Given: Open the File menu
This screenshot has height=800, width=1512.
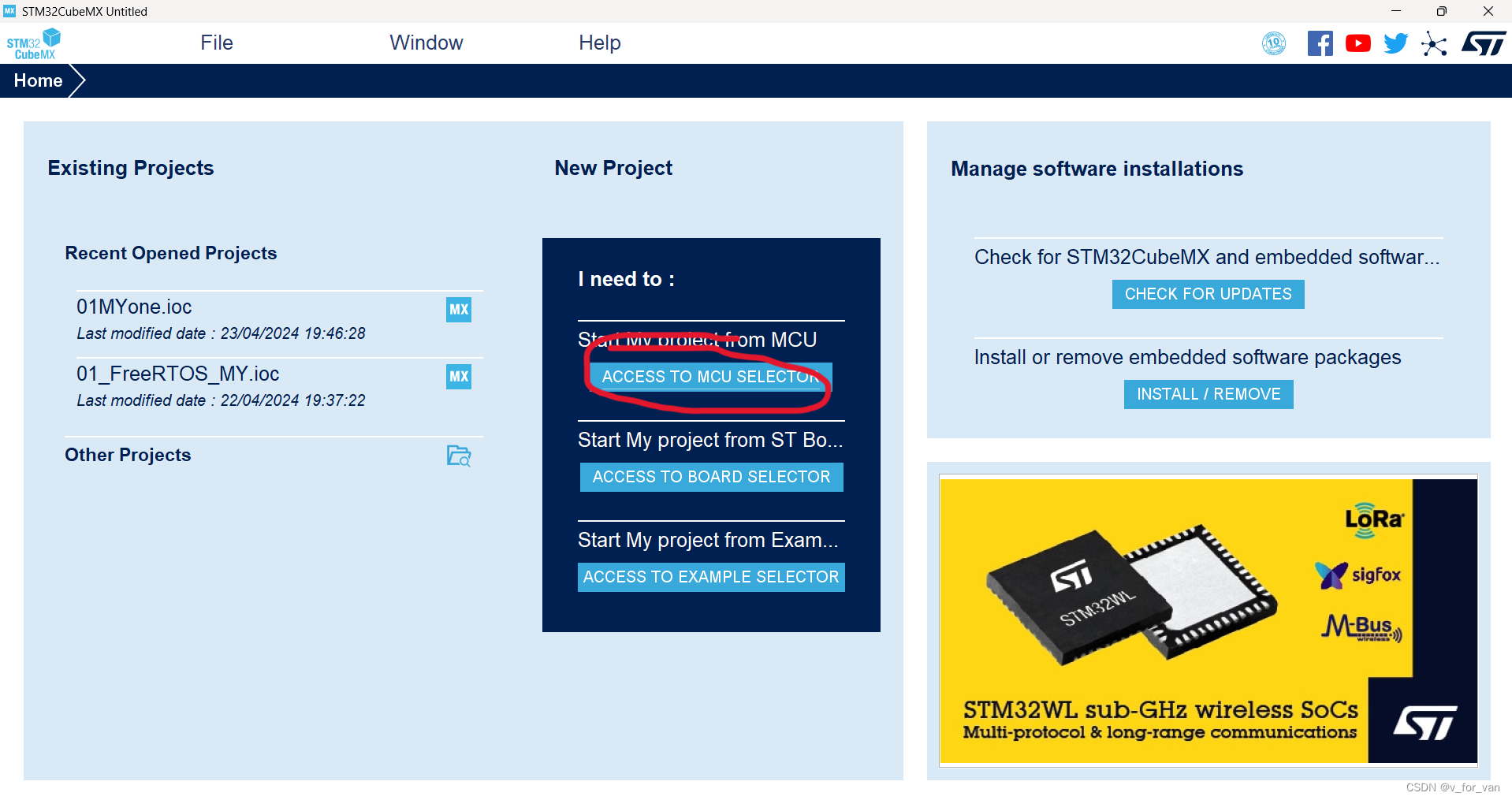Looking at the screenshot, I should pos(216,43).
